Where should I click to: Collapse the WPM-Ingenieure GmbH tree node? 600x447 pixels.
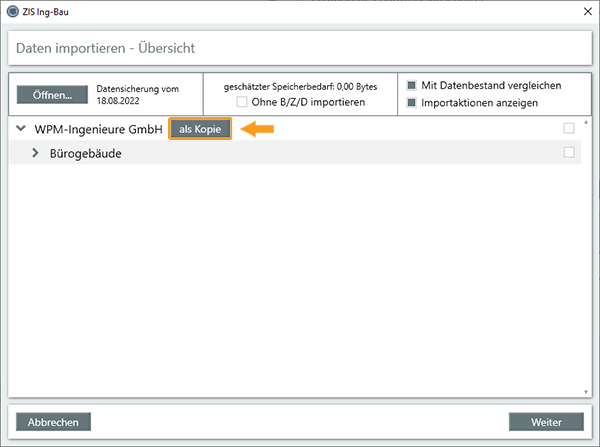(21, 129)
